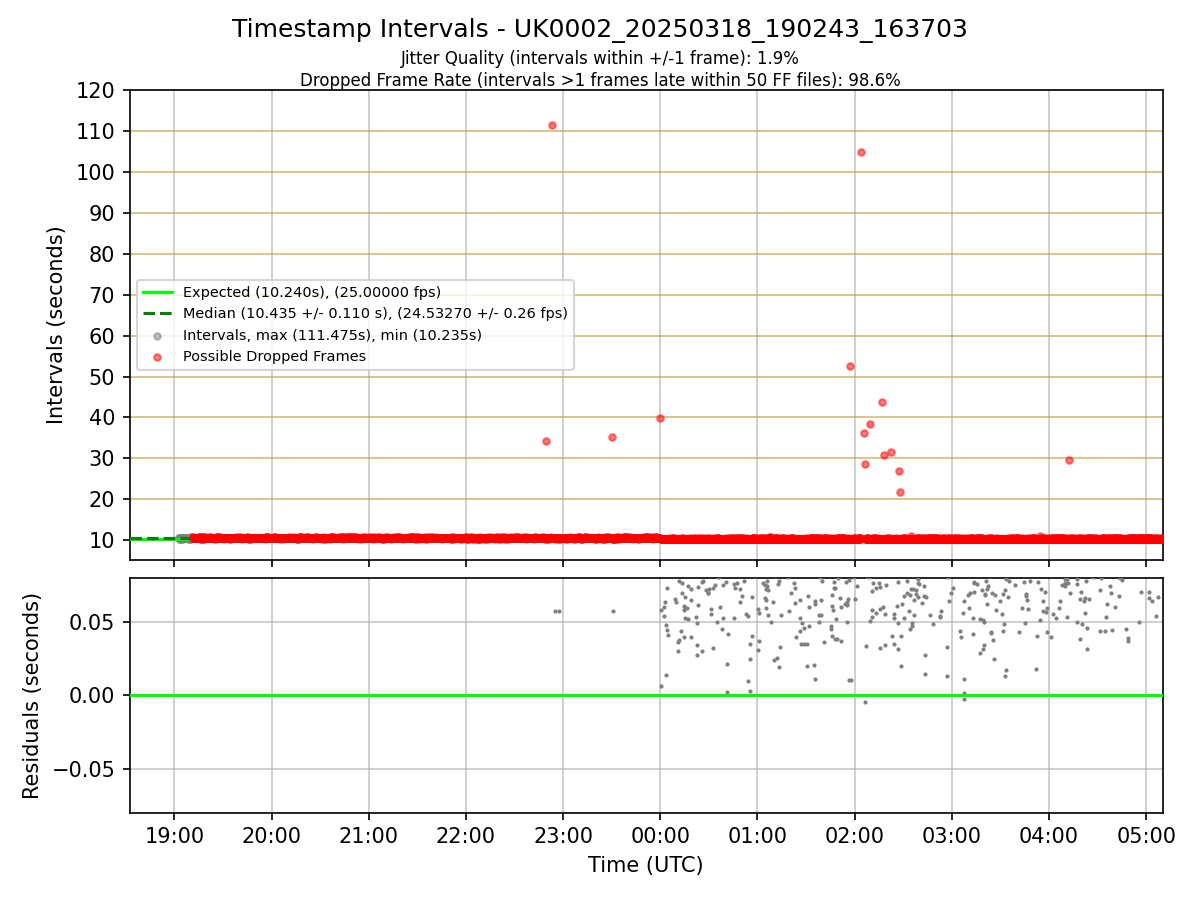Click the solid green Expected line sample in the legend

158,292
